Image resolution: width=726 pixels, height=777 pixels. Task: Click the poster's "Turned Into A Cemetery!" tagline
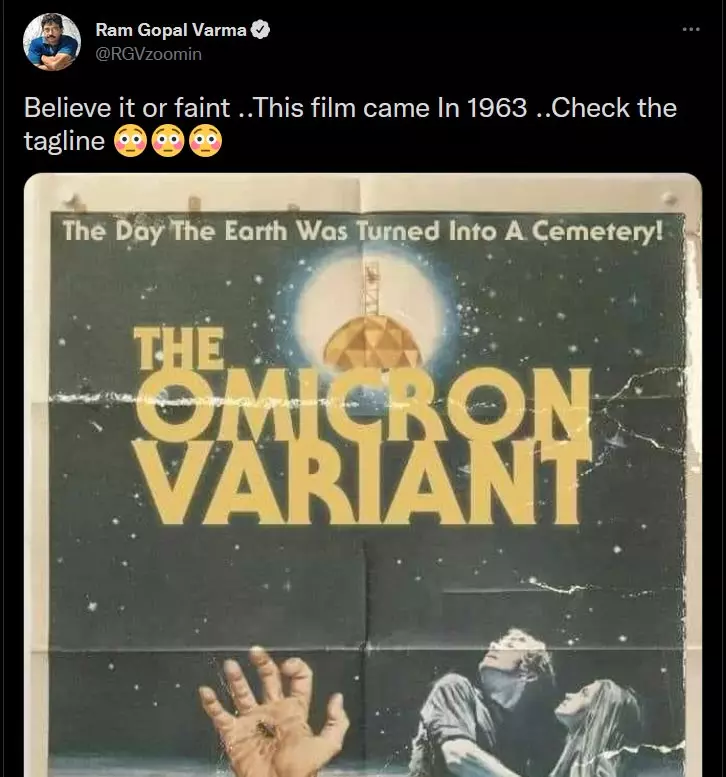click(x=510, y=231)
